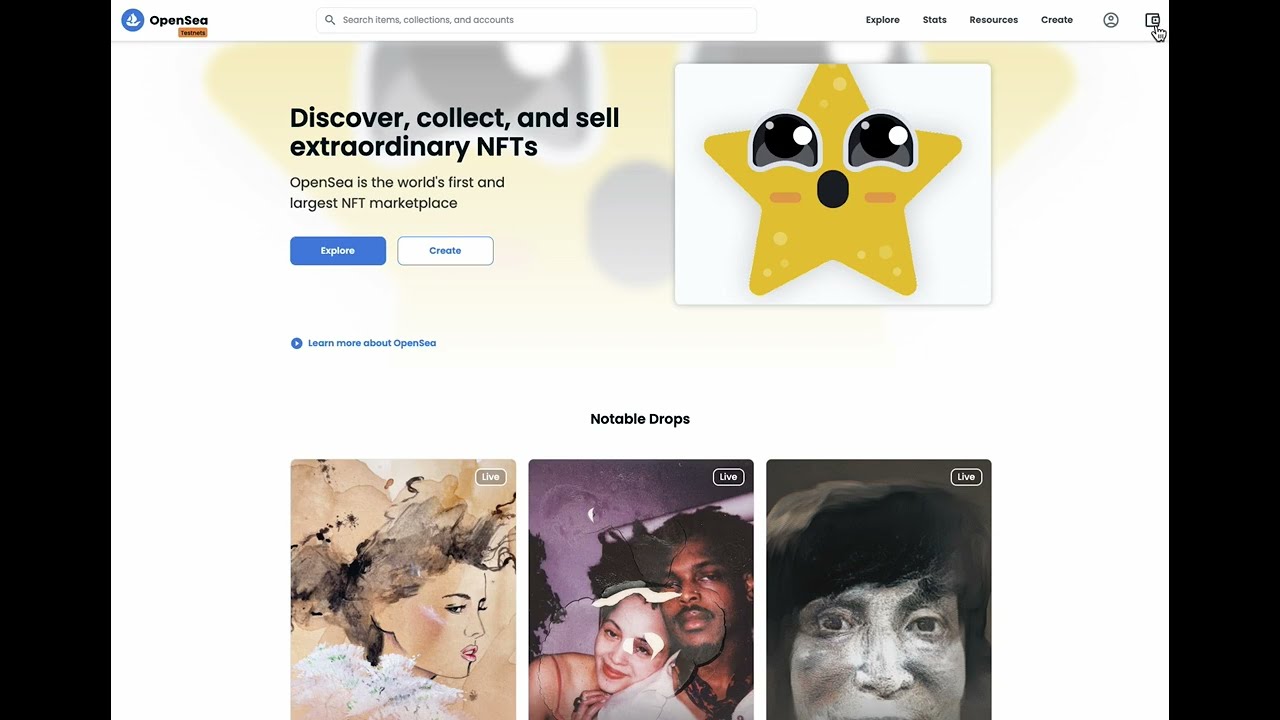Open the watercolor woman drop card
The width and height of the screenshot is (1280, 720).
click(x=403, y=589)
